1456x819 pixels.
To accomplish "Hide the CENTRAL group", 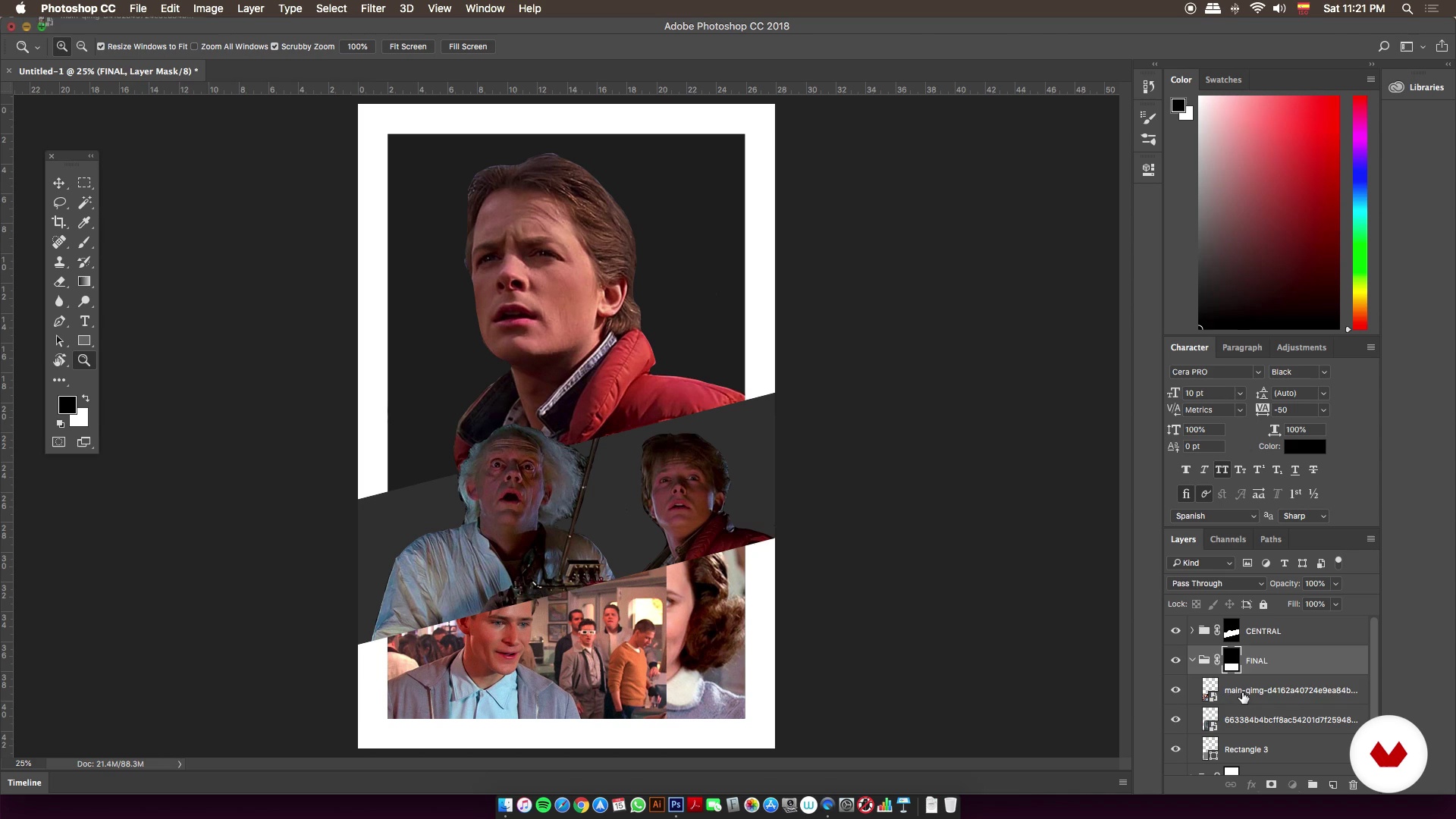I will [1175, 631].
